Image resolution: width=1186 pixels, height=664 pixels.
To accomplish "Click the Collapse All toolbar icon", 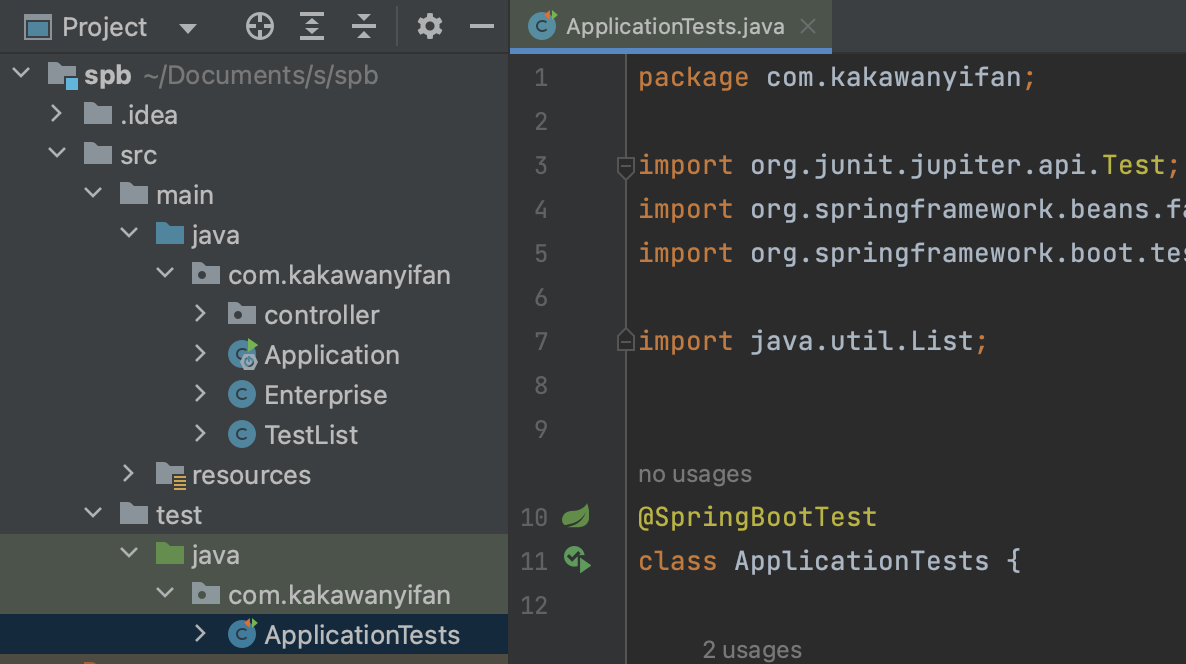I will click(x=364, y=27).
